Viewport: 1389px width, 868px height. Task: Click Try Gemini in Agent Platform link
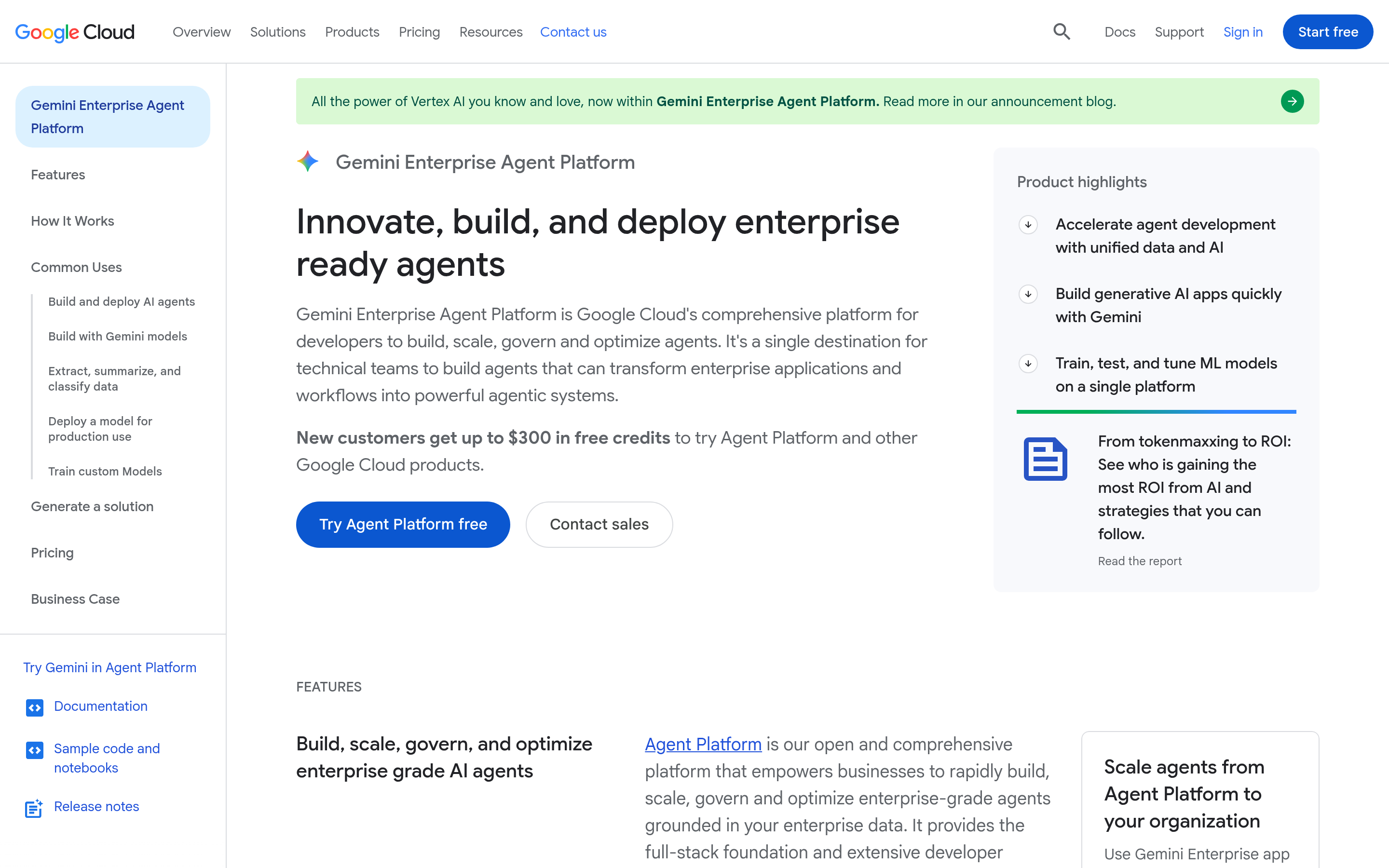pyautogui.click(x=109, y=667)
